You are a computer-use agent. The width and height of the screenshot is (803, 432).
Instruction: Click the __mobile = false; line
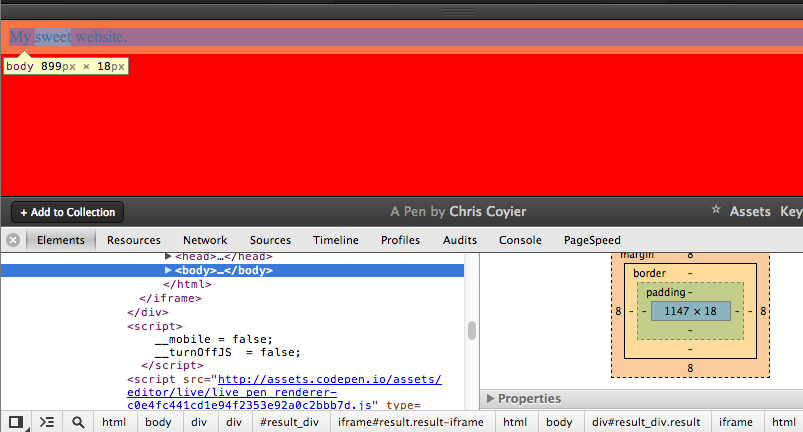coord(214,339)
